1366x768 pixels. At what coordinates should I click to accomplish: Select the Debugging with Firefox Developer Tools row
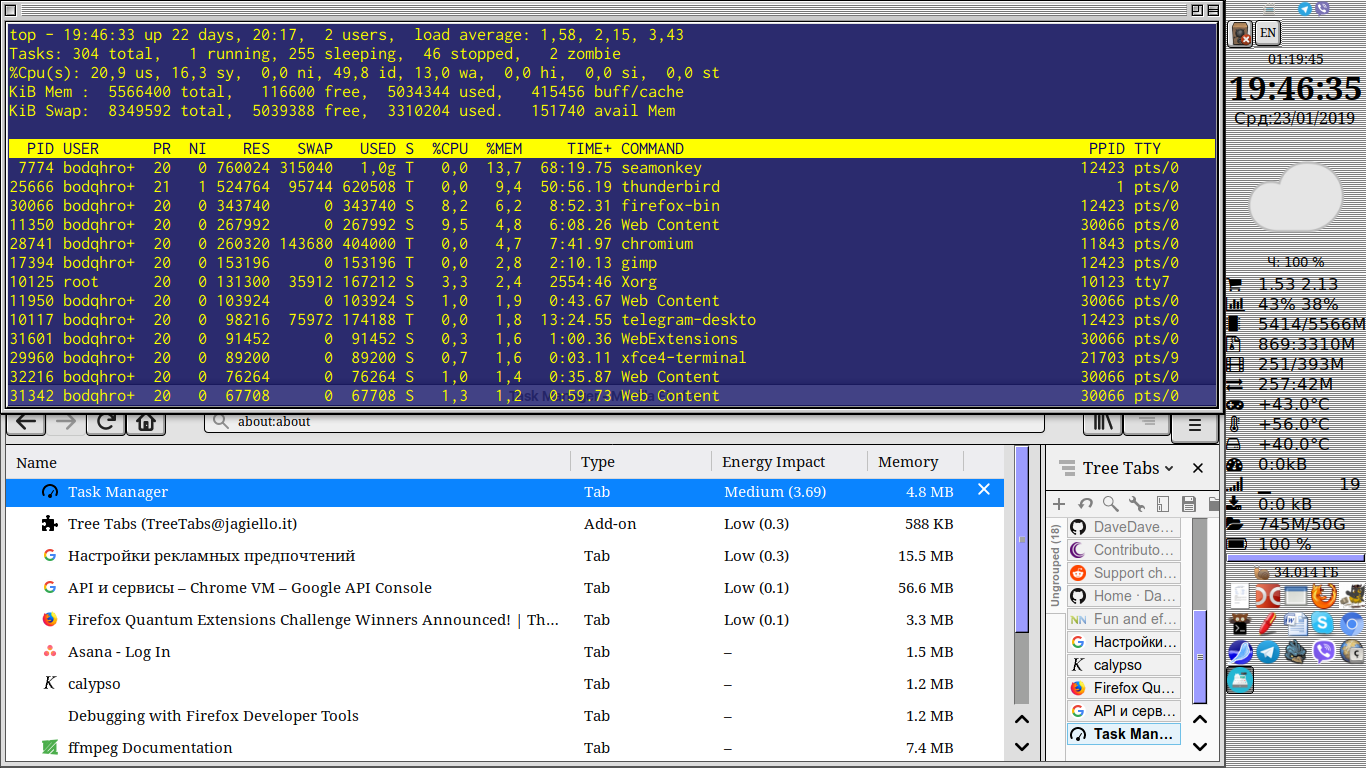point(505,716)
